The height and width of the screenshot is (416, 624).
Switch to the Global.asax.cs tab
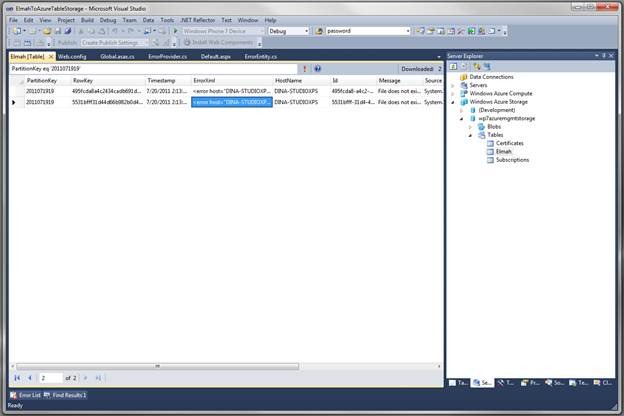(x=117, y=57)
